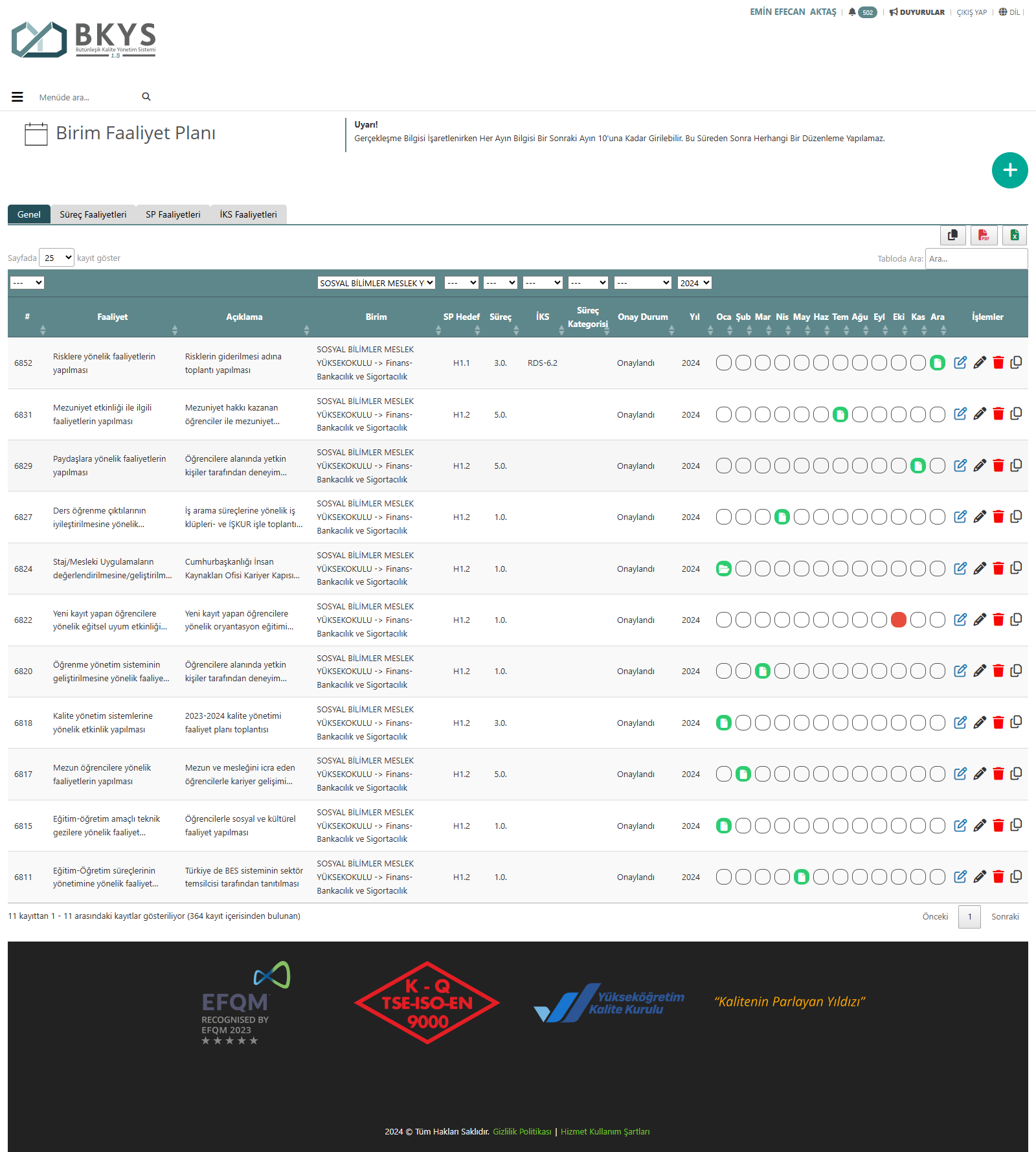1036x1152 pixels.
Task: Switch to the İKS Faaliyetleri tab
Action: pyautogui.click(x=248, y=214)
